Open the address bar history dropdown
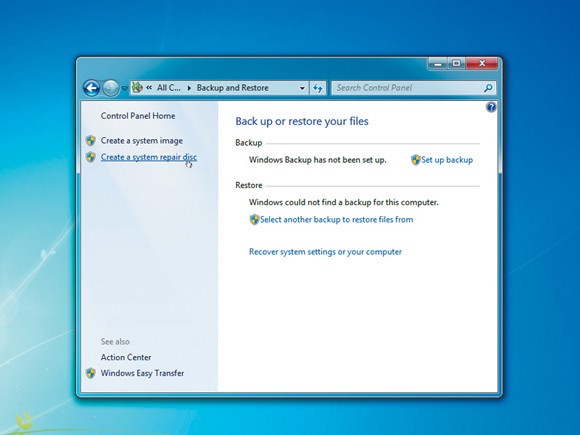The height and width of the screenshot is (435, 580). (302, 88)
